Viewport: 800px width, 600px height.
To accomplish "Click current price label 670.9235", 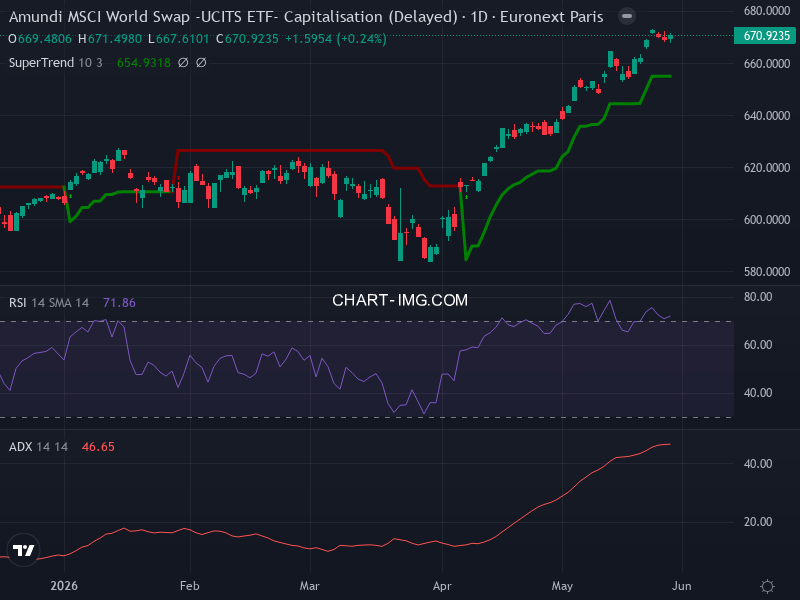I will pos(766,36).
